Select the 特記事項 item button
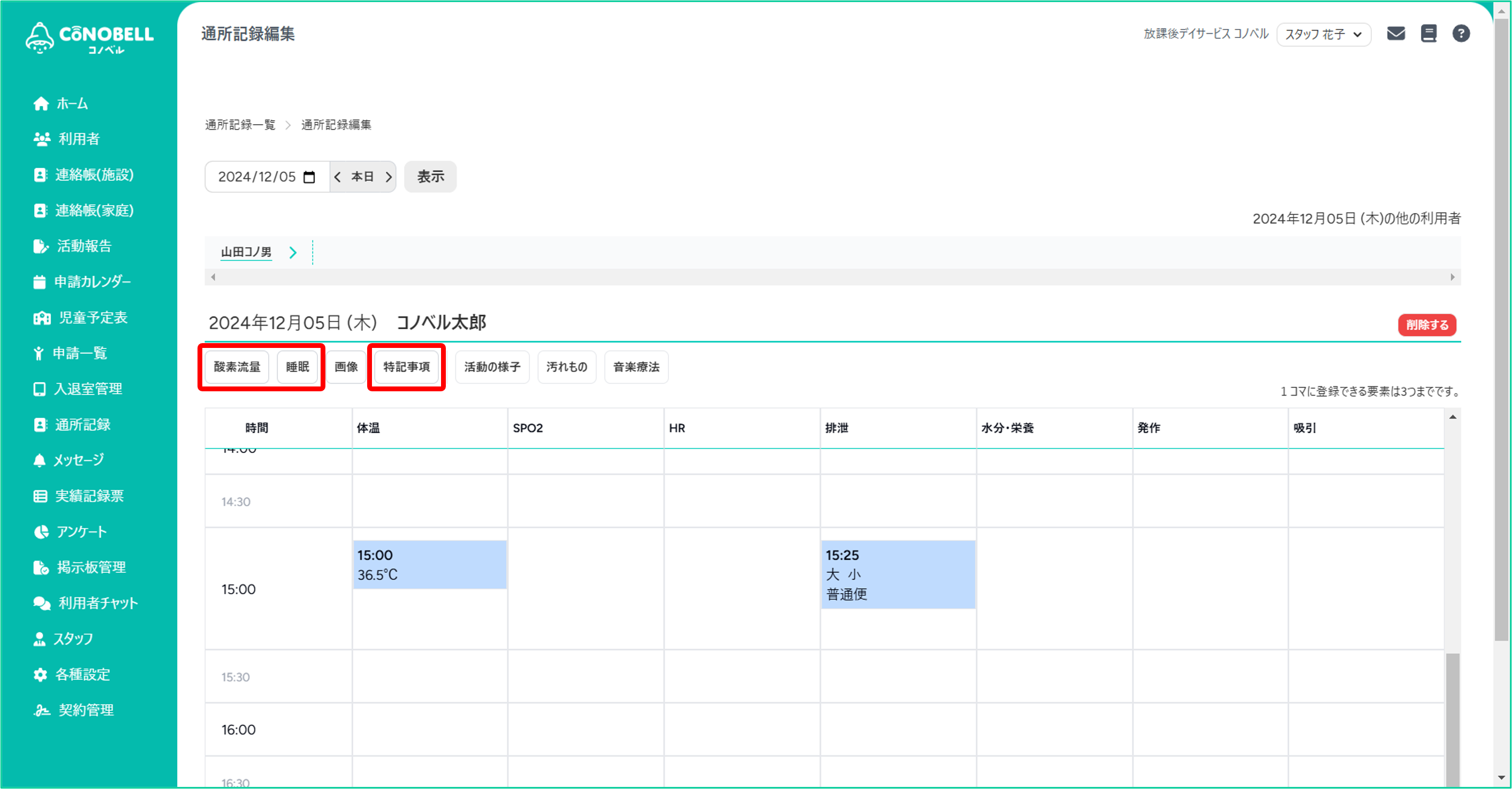The image size is (1512, 789). click(407, 367)
